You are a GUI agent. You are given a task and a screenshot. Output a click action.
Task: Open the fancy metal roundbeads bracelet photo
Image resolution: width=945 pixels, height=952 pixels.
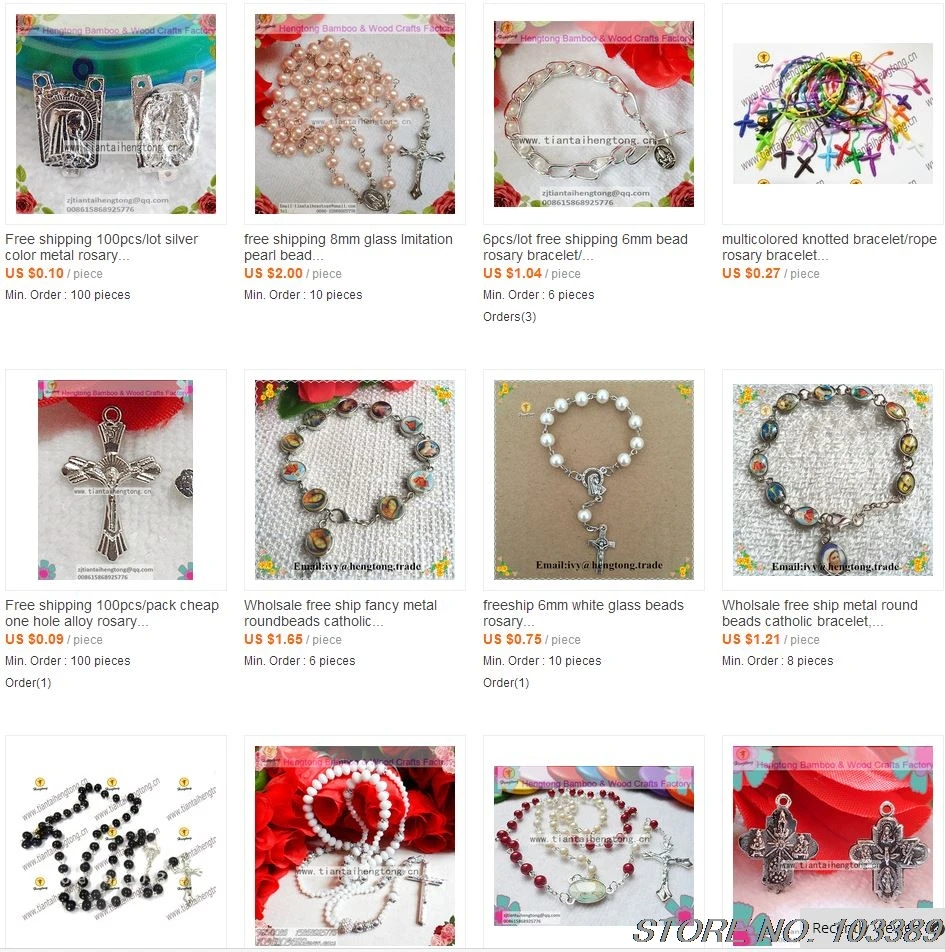click(x=355, y=480)
